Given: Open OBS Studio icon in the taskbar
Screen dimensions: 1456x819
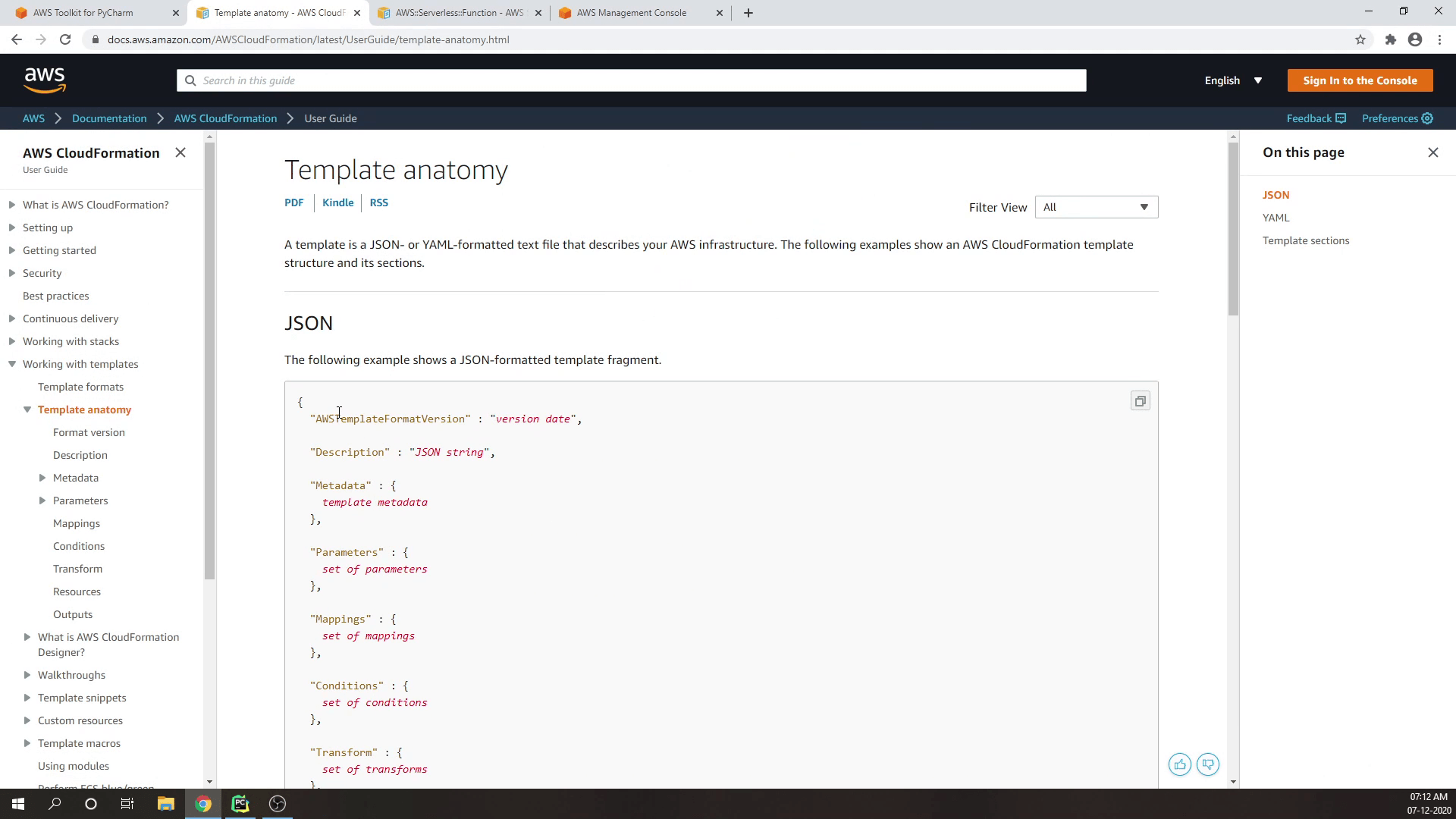Looking at the screenshot, I should (278, 804).
